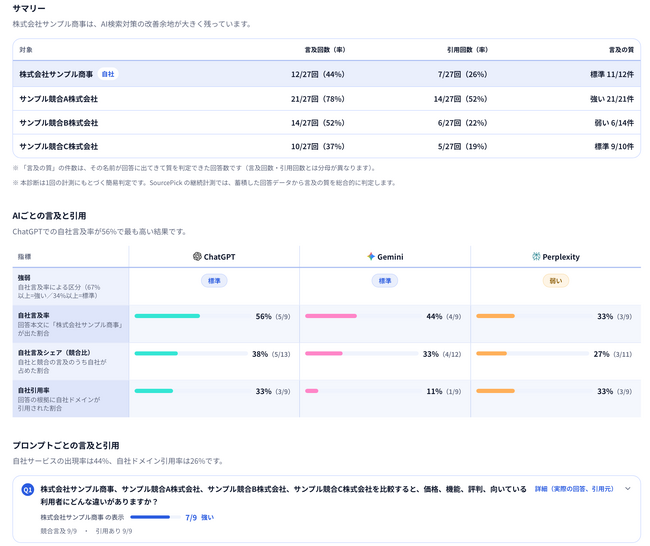Select the サンプル競合A株式会社 row name
This screenshot has height=546, width=650.
58,99
